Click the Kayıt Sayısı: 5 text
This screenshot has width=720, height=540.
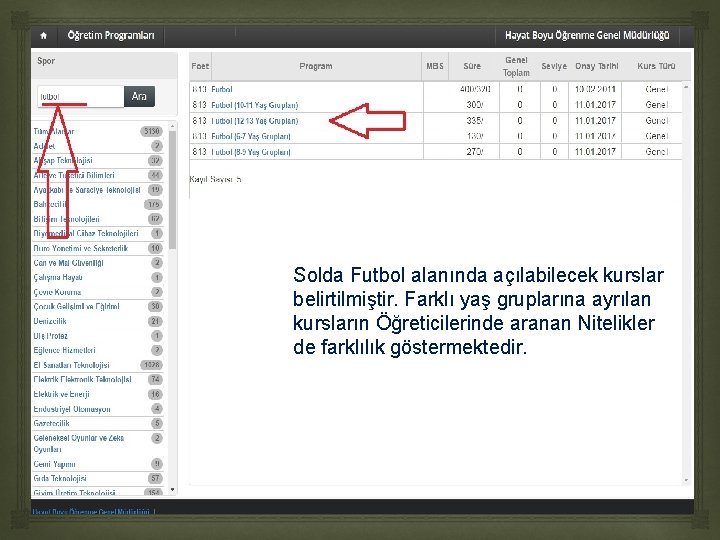tap(215, 179)
